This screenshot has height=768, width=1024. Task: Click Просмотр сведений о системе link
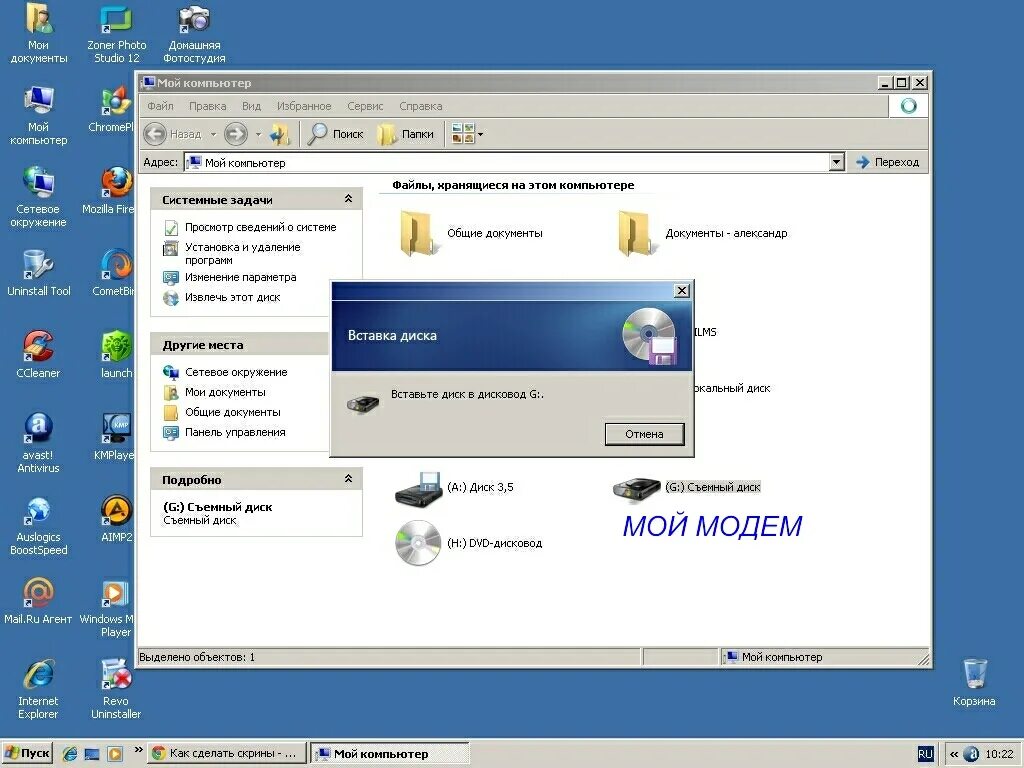[261, 227]
